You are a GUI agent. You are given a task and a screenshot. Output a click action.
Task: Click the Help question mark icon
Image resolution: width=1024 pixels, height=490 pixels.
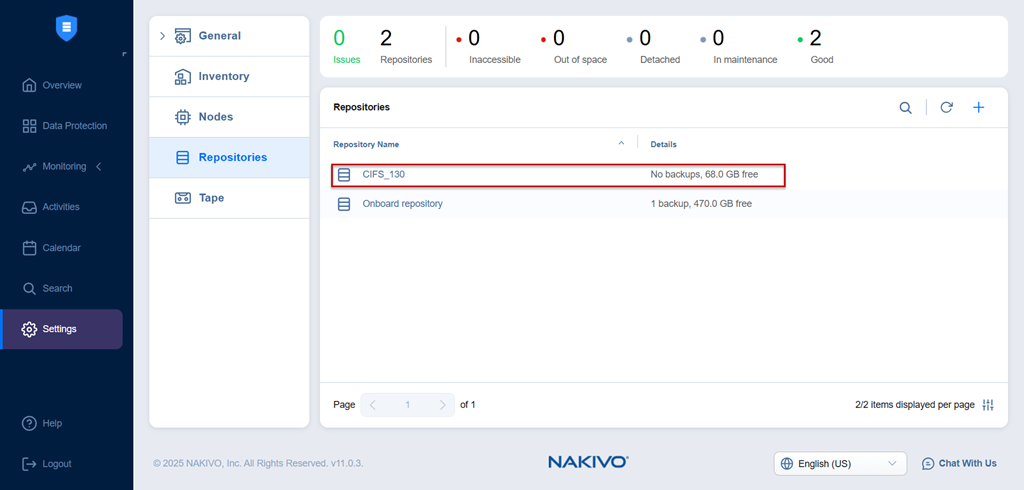(x=29, y=423)
